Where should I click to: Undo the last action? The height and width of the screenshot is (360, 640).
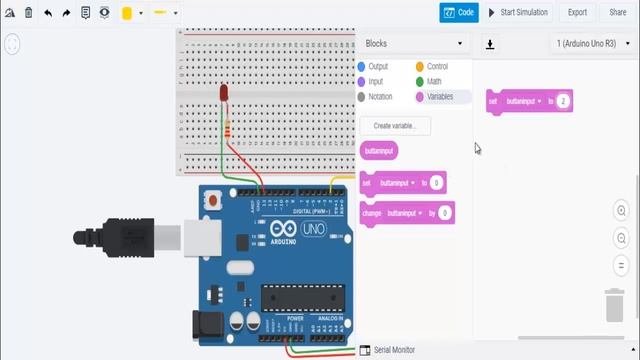click(48, 13)
